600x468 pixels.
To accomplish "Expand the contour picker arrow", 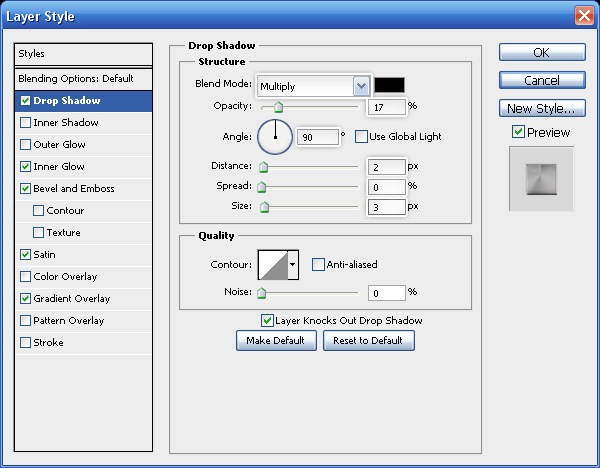I will pos(293,264).
